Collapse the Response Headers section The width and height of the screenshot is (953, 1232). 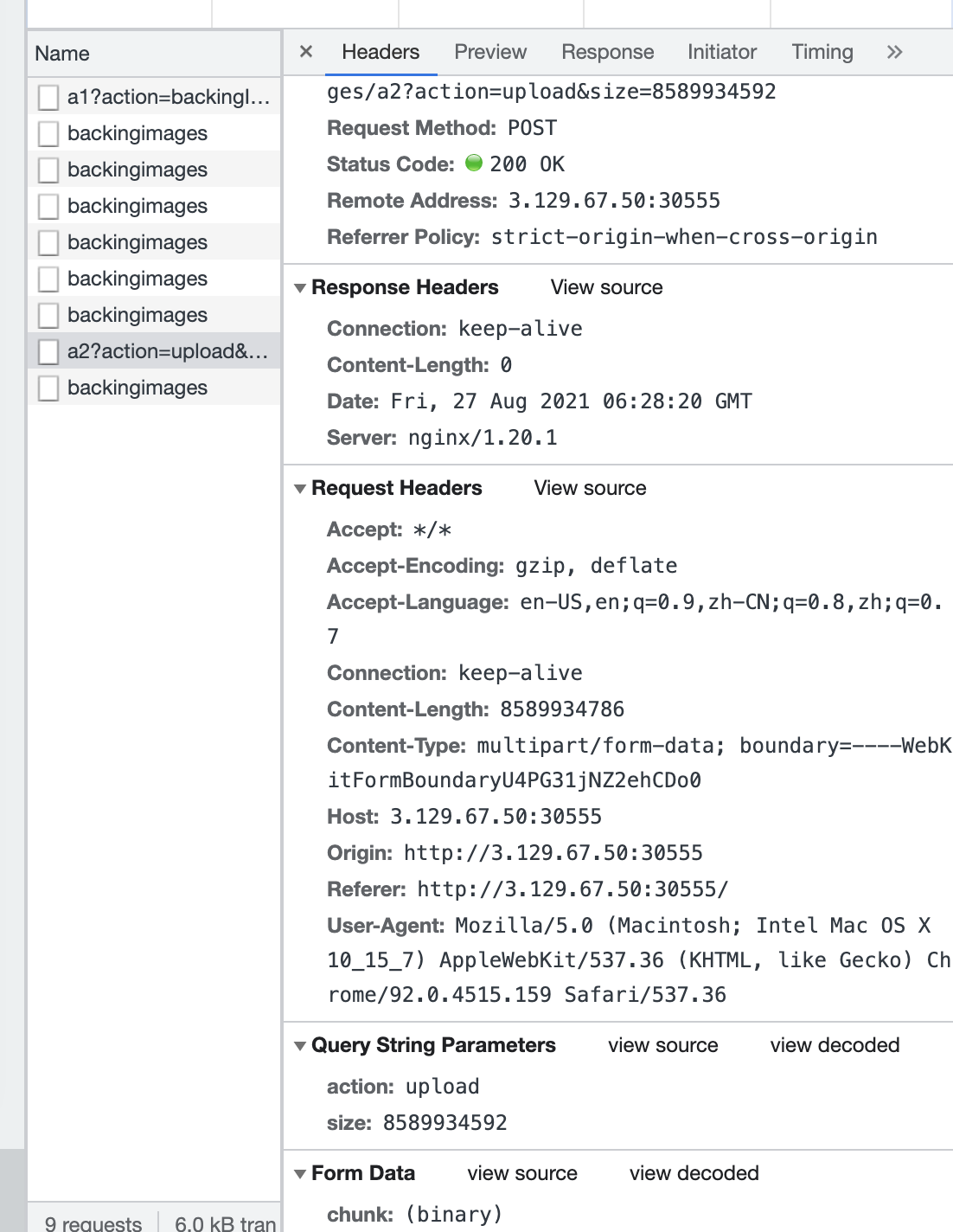click(299, 286)
